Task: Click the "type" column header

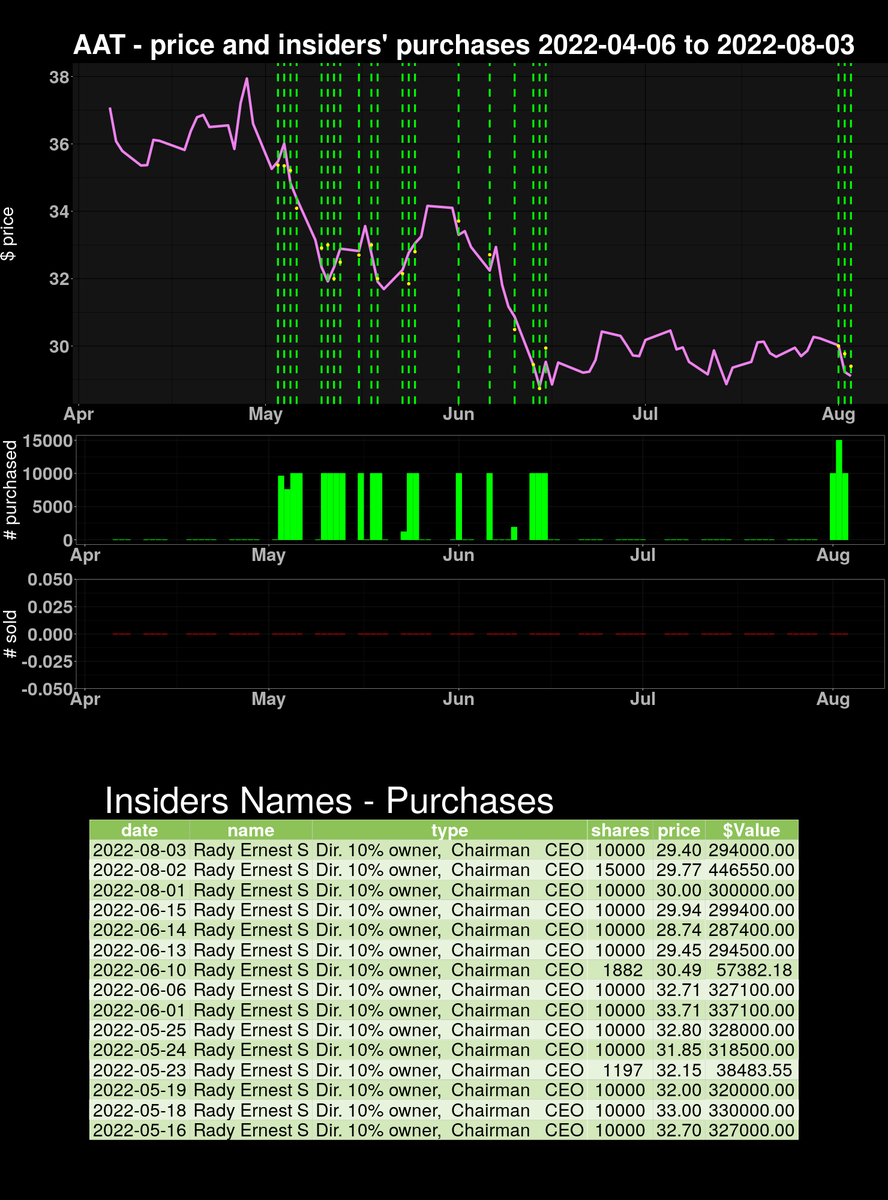Action: pos(449,830)
